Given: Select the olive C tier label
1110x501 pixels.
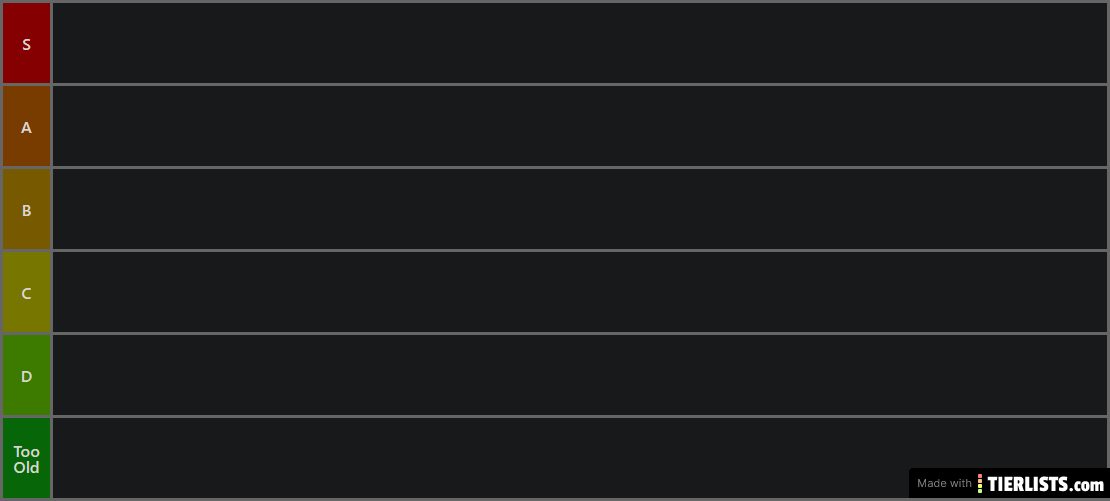Looking at the screenshot, I should pyautogui.click(x=26, y=293).
